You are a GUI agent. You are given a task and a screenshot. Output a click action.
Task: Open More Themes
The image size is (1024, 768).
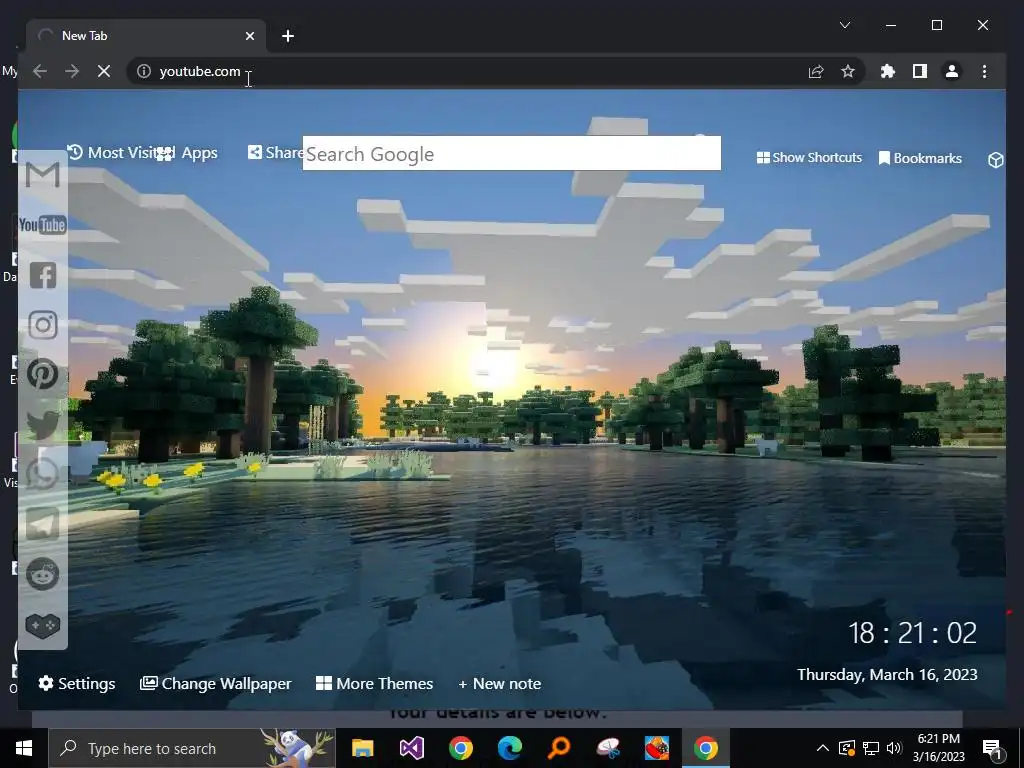tap(374, 683)
